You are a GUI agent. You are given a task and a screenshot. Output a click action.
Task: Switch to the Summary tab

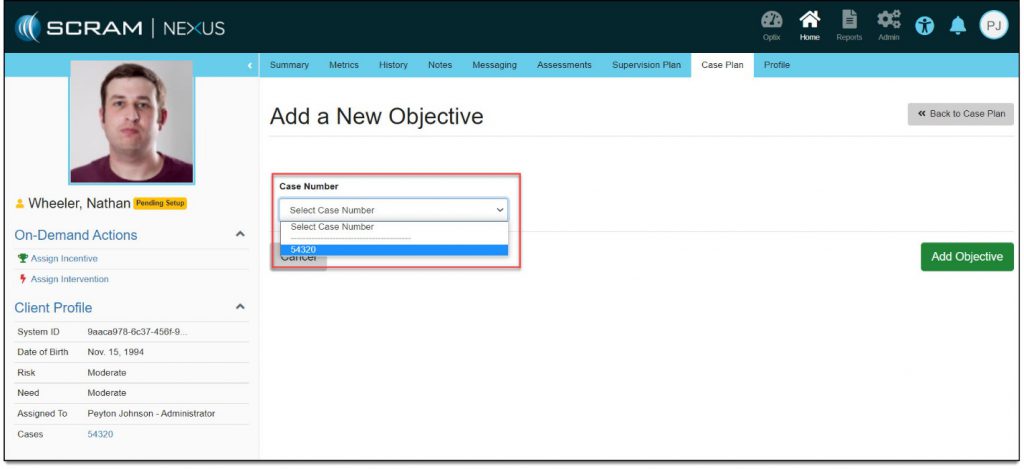(289, 65)
